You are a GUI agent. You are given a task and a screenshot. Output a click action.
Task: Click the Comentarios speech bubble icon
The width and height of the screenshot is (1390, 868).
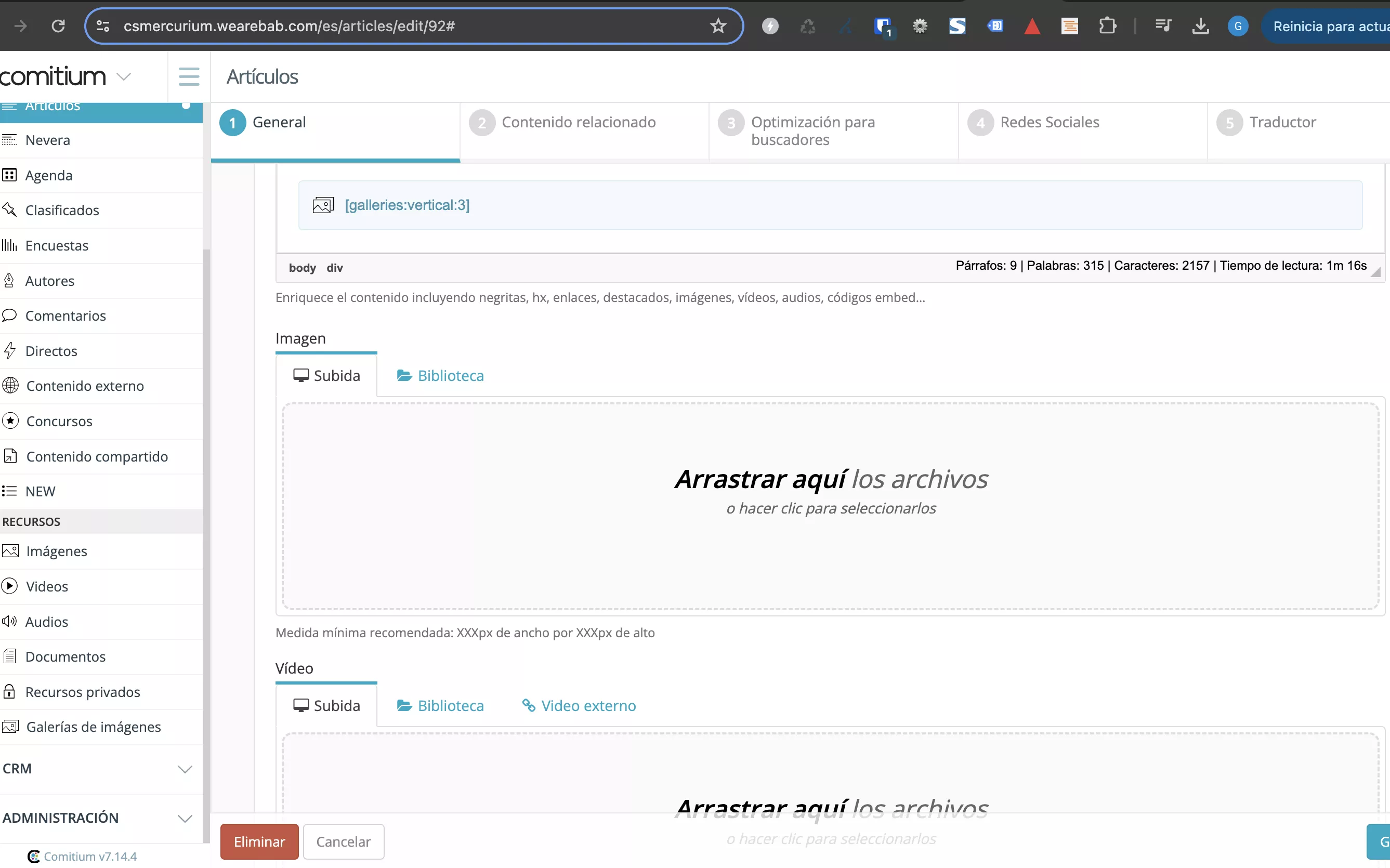(x=9, y=315)
